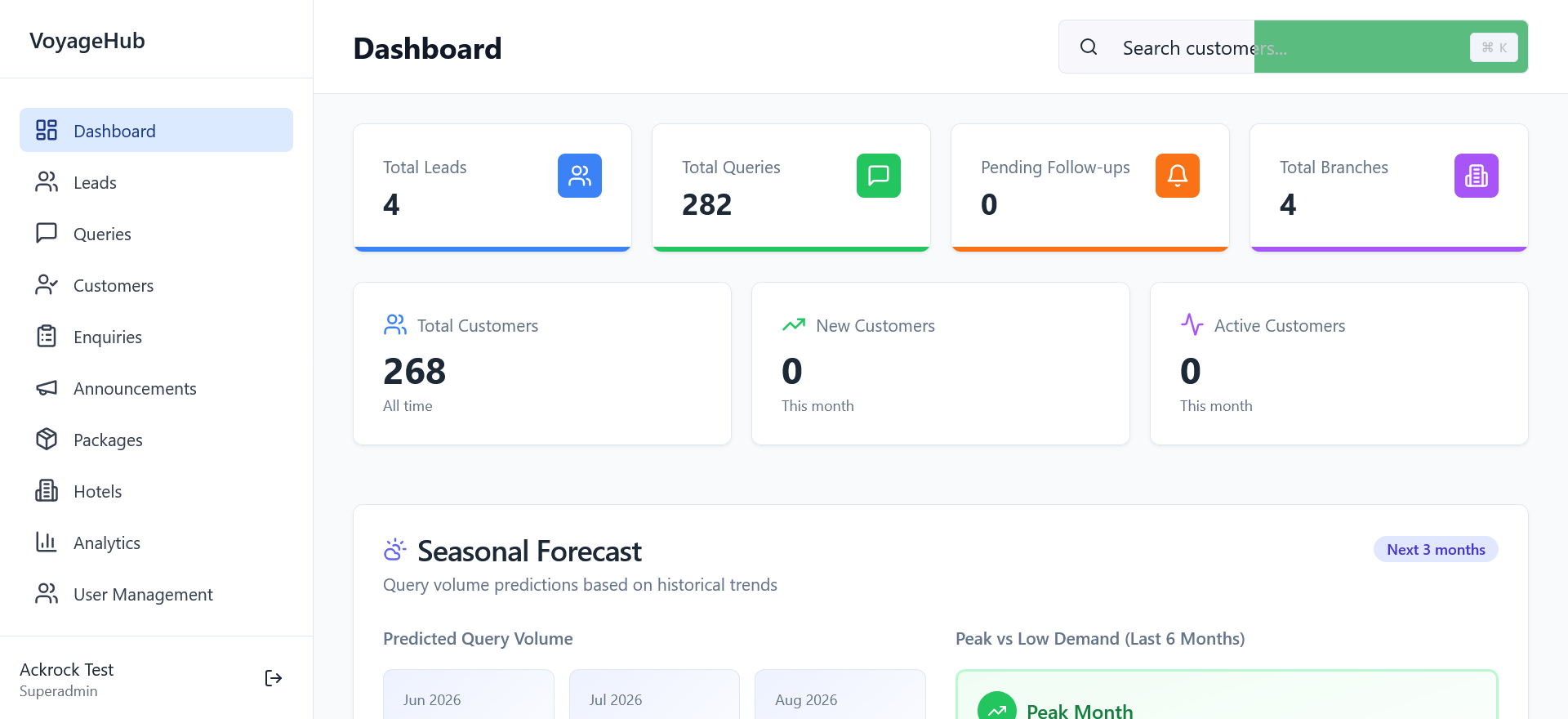Image resolution: width=1568 pixels, height=719 pixels.
Task: Select the Jun 2026 forecast card
Action: [469, 694]
